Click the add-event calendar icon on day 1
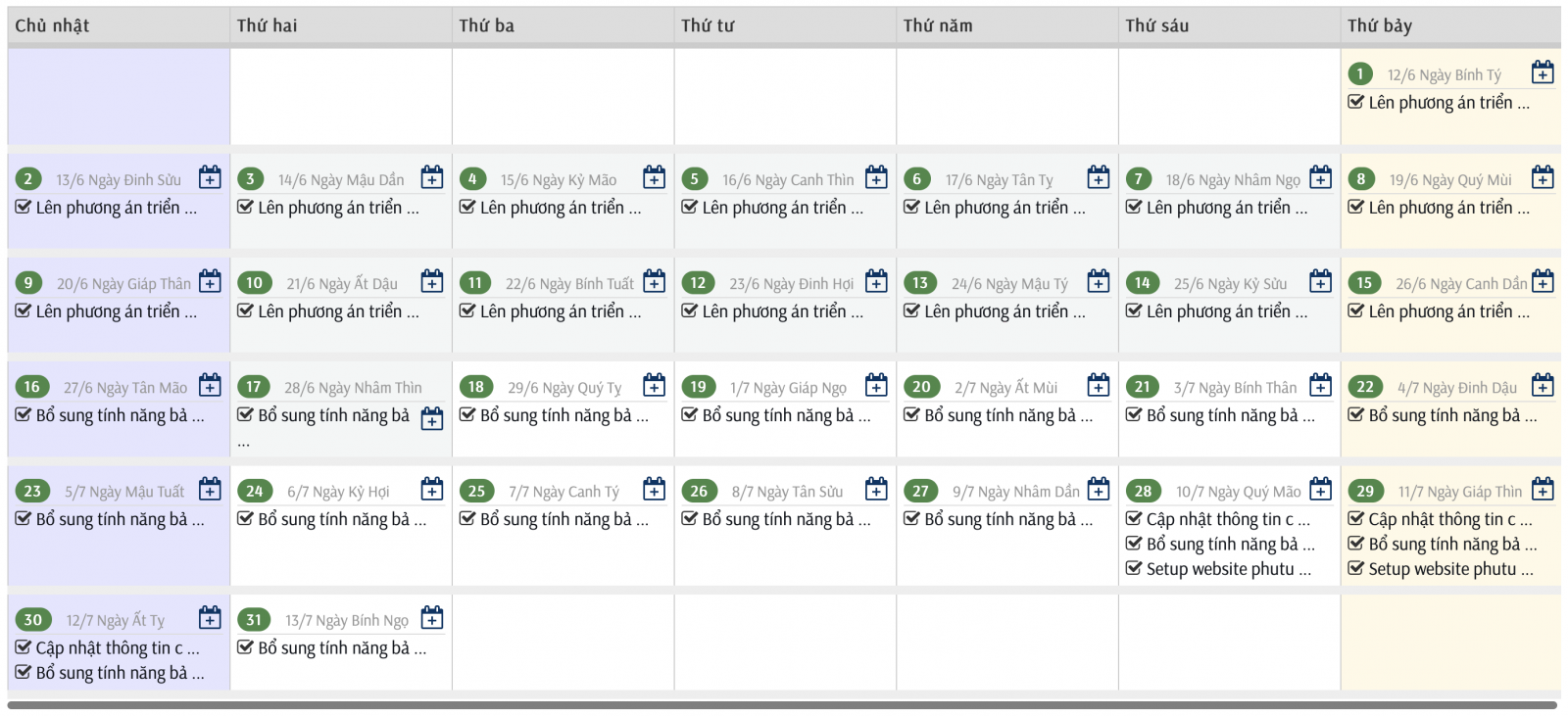Image resolution: width=1568 pixels, height=716 pixels. pyautogui.click(x=1543, y=72)
